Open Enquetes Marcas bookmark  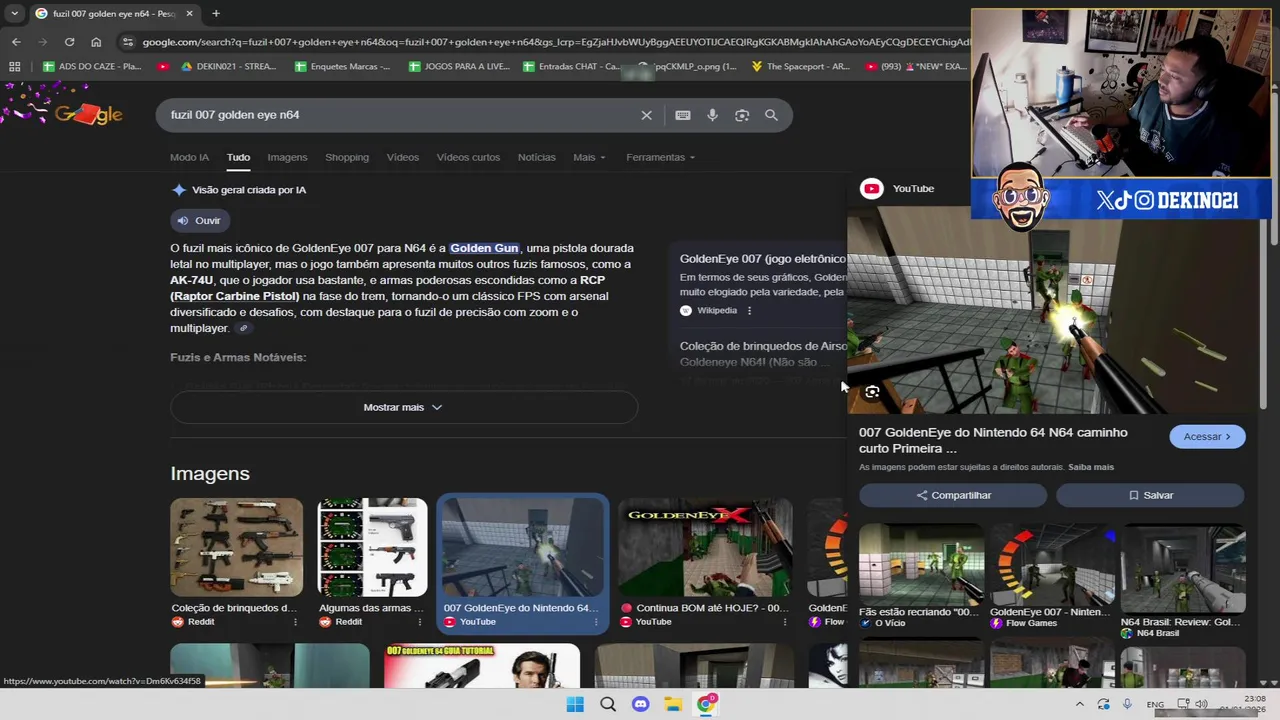pos(343,67)
